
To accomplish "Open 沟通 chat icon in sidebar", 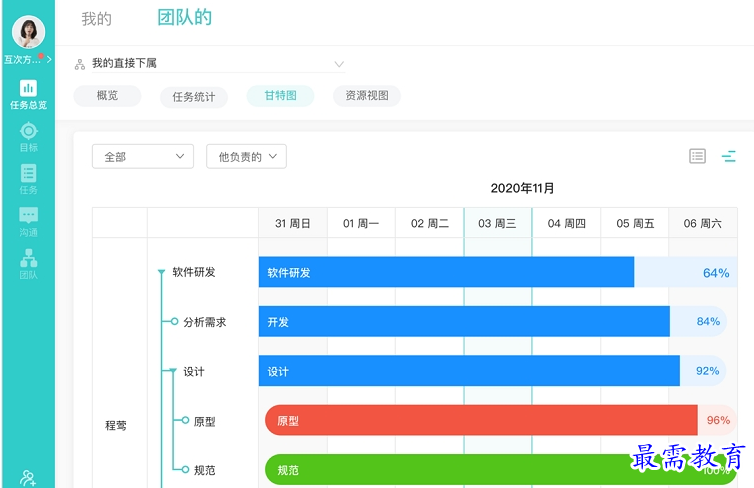I will click(28, 221).
